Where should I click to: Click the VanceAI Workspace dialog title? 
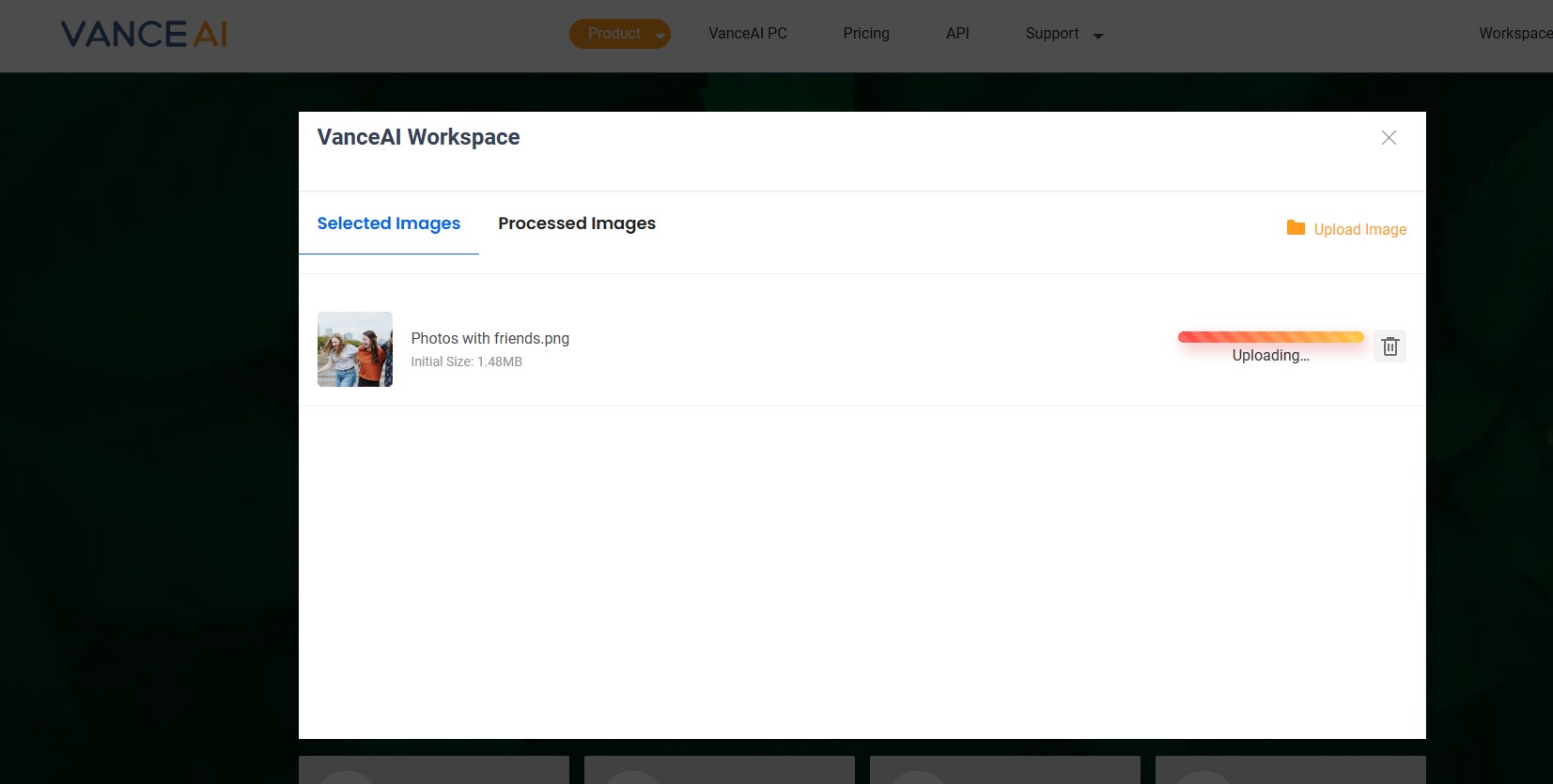[418, 137]
